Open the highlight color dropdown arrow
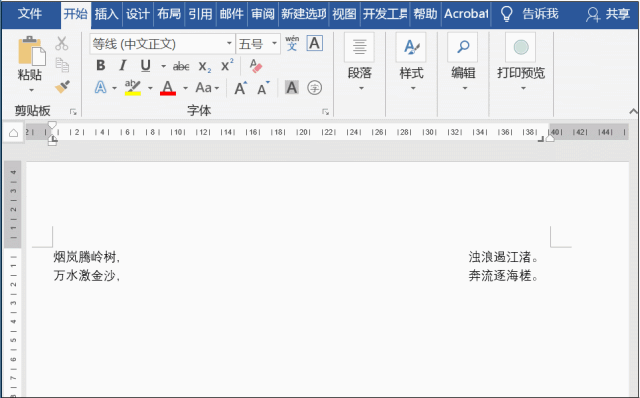Screen dimensions: 640x398 (150, 88)
